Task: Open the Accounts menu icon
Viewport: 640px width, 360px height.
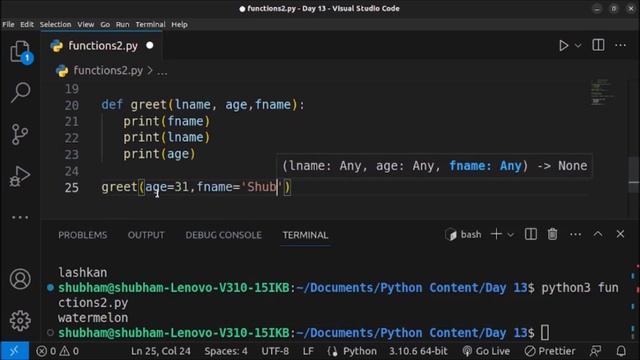Action: point(20,279)
